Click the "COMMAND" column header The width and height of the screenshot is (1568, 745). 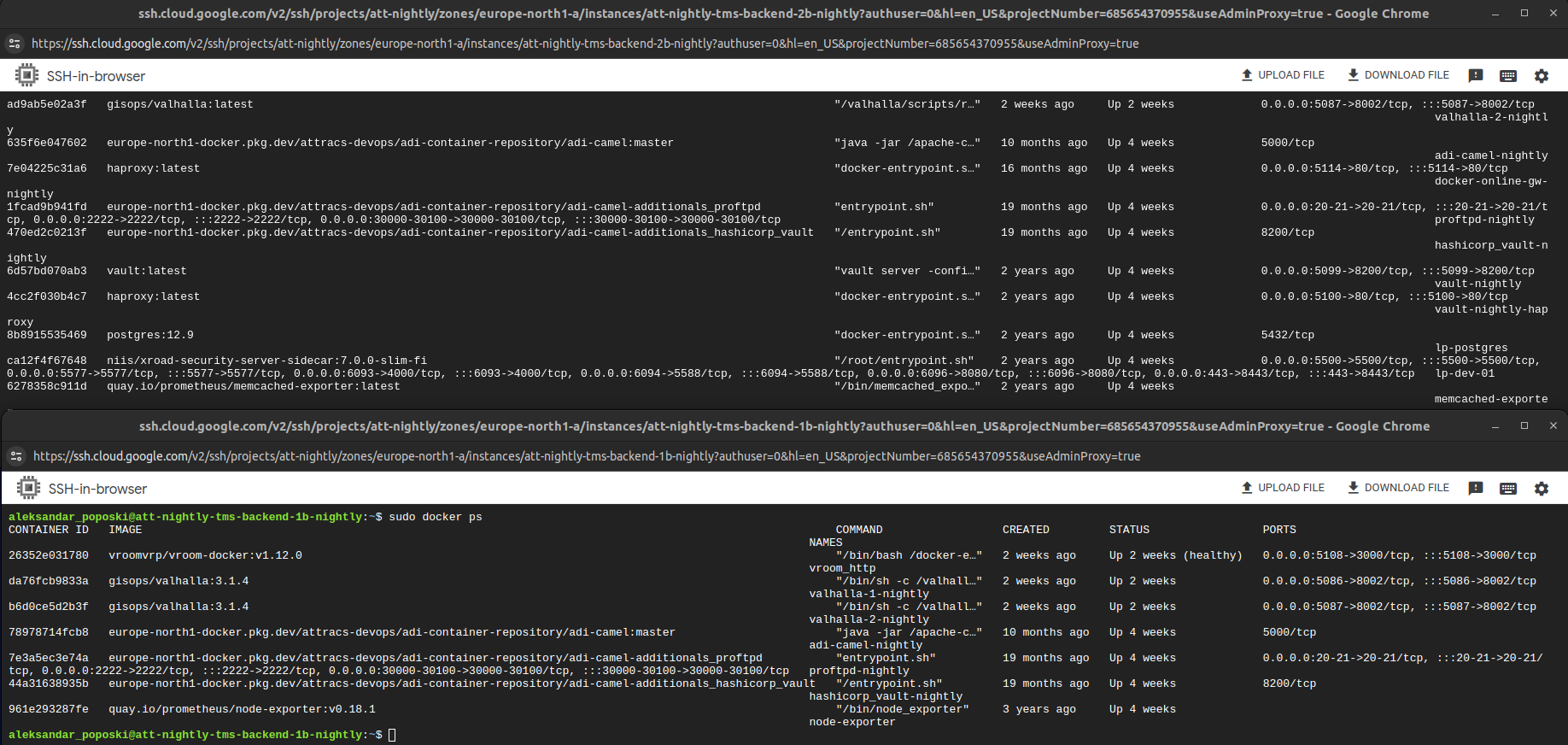tap(859, 530)
